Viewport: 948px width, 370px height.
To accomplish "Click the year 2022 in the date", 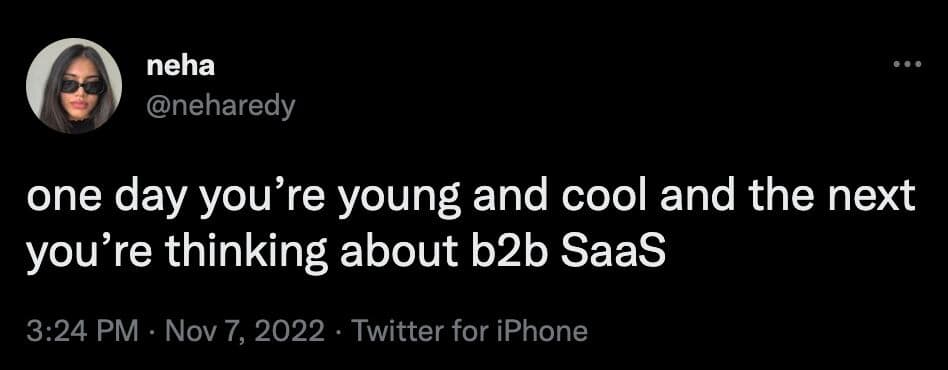I will [x=297, y=331].
